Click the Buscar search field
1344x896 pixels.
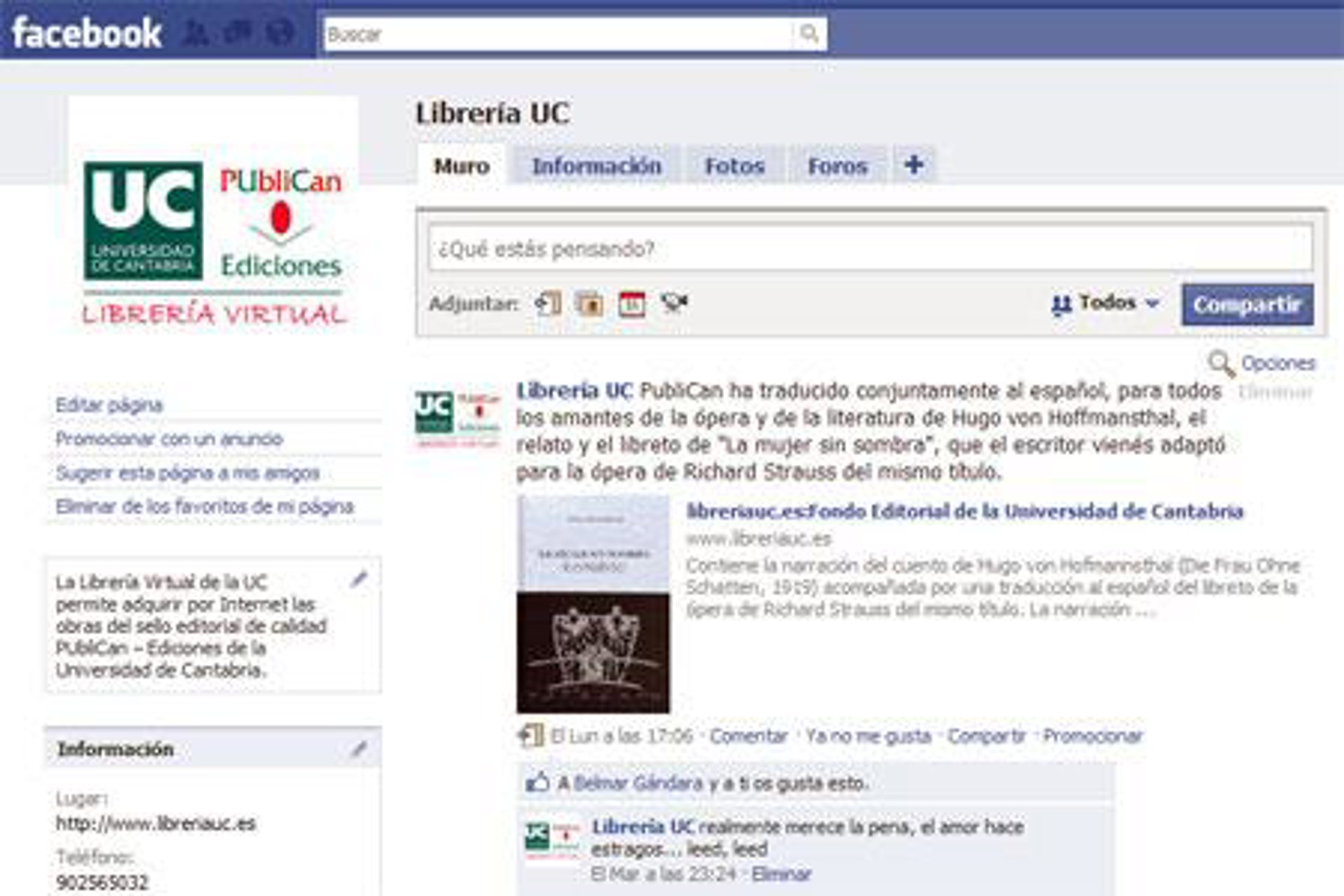560,34
